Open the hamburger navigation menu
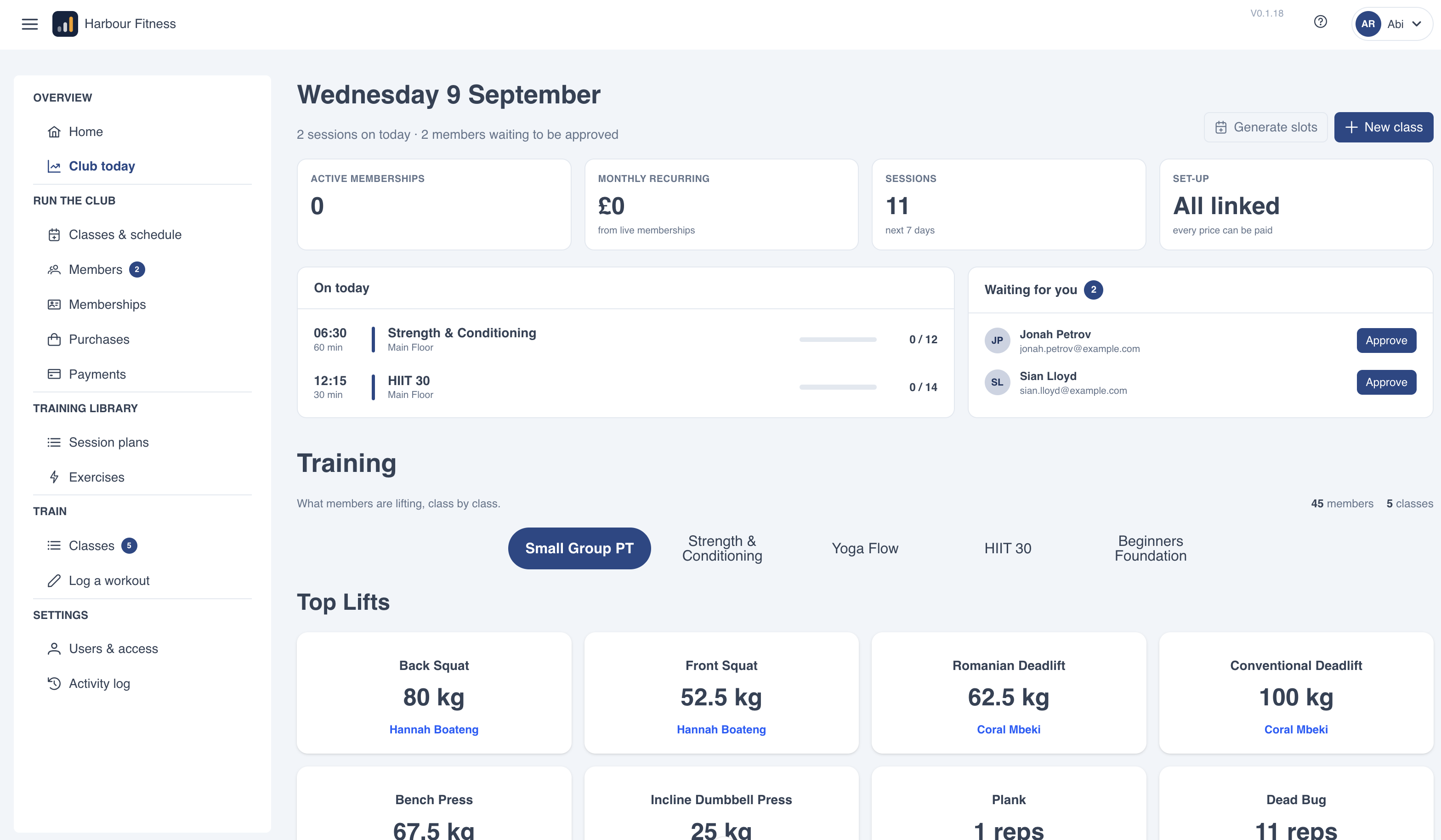1441x840 pixels. coord(30,24)
